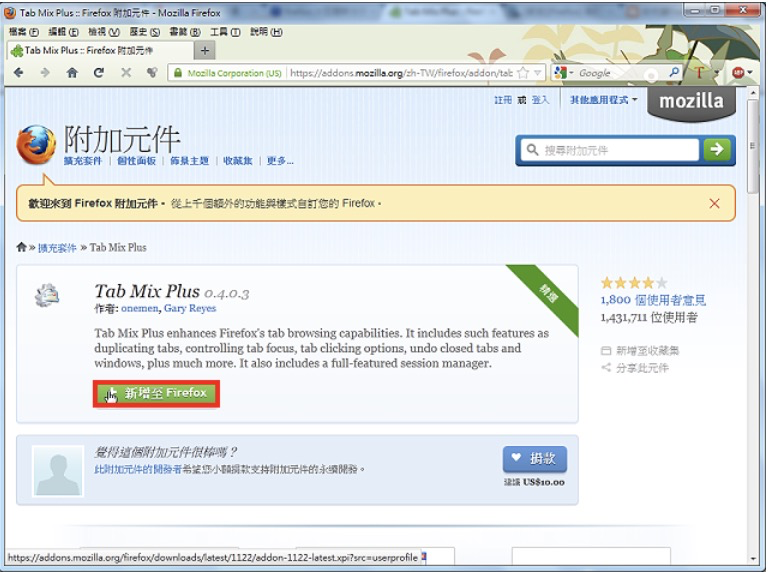Image resolution: width=770 pixels, height=572 pixels.
Task: Stop loading with the X toolbar icon
Action: (126, 73)
